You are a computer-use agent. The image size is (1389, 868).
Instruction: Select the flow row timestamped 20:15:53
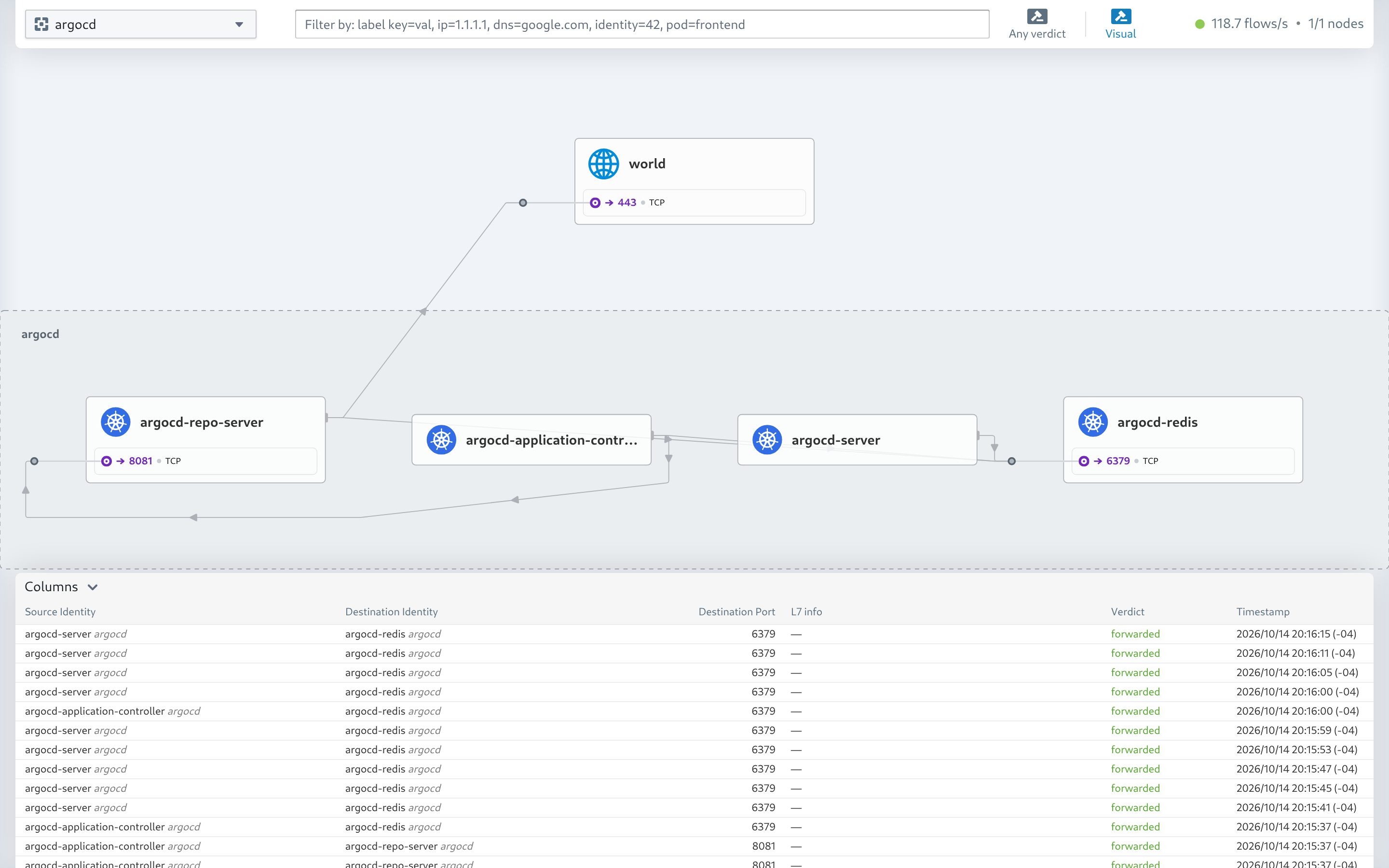coord(694,750)
